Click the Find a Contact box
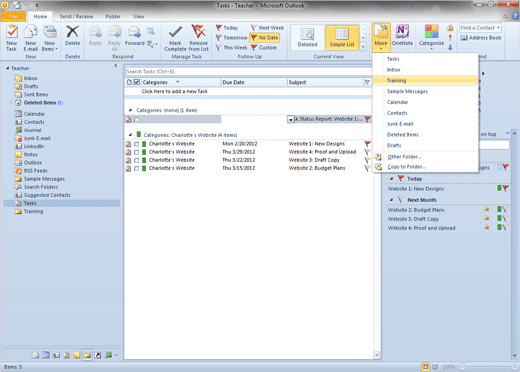This screenshot has height=372, width=520. click(480, 28)
